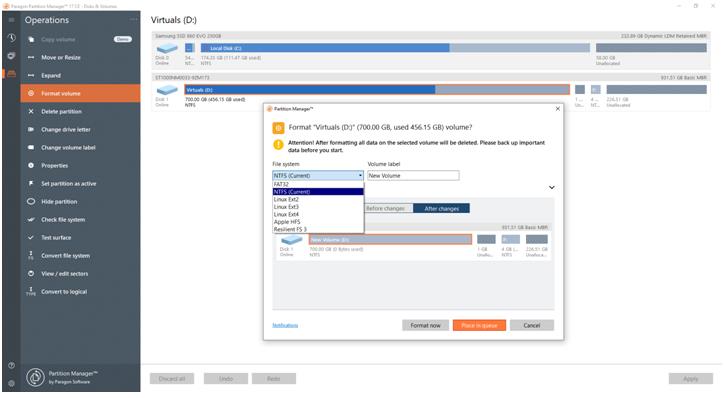724x398 pixels.
Task: Choose FAT32 from the file system list
Action: click(318, 184)
